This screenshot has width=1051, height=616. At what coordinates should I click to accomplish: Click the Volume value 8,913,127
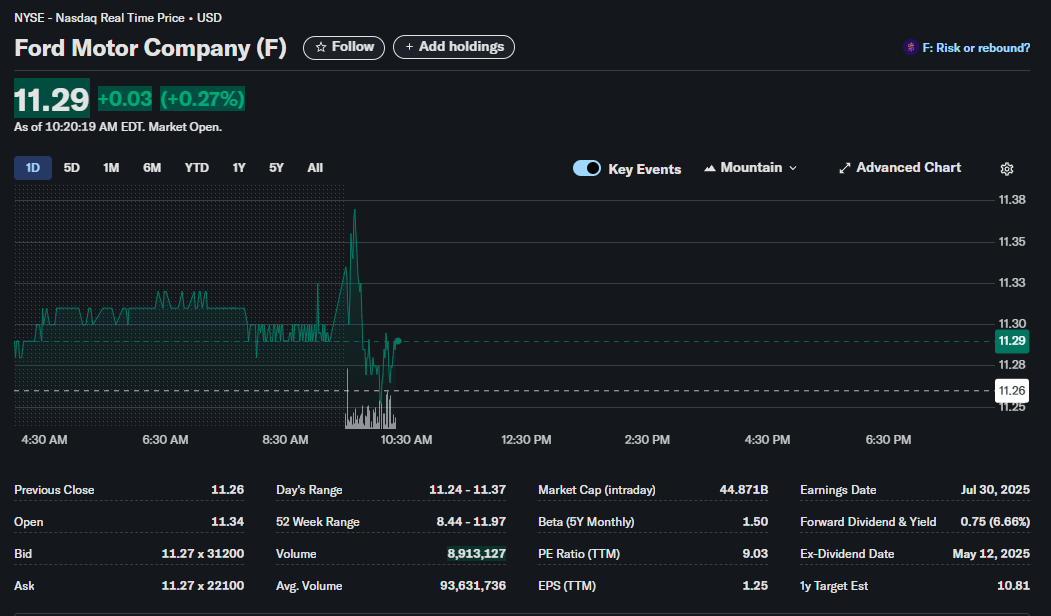477,554
